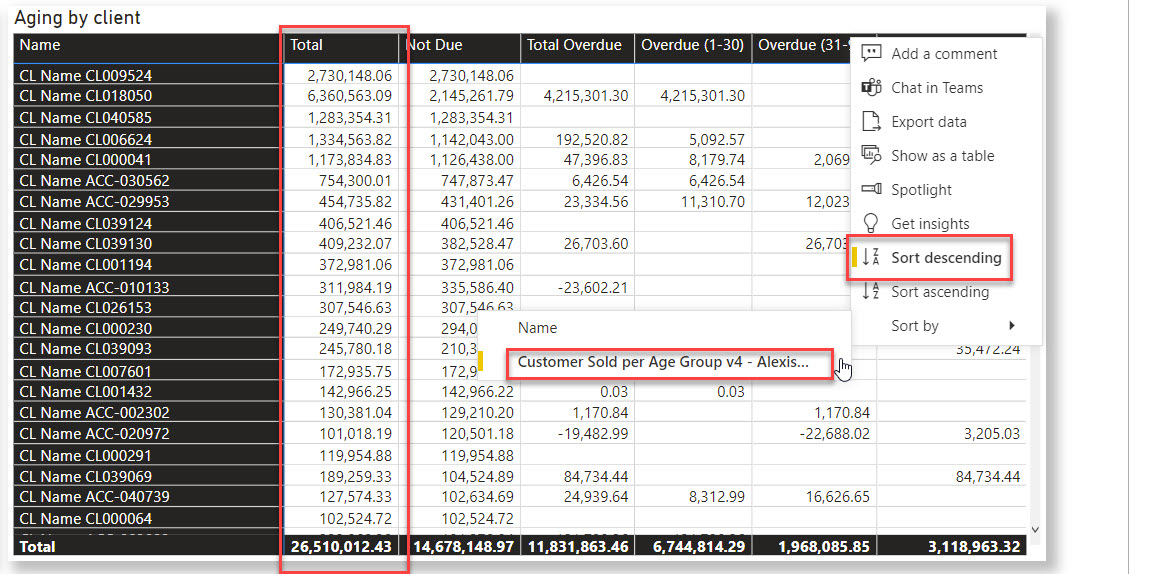Click total cell 3,118,963.32
The height and width of the screenshot is (574, 1164).
click(x=973, y=547)
